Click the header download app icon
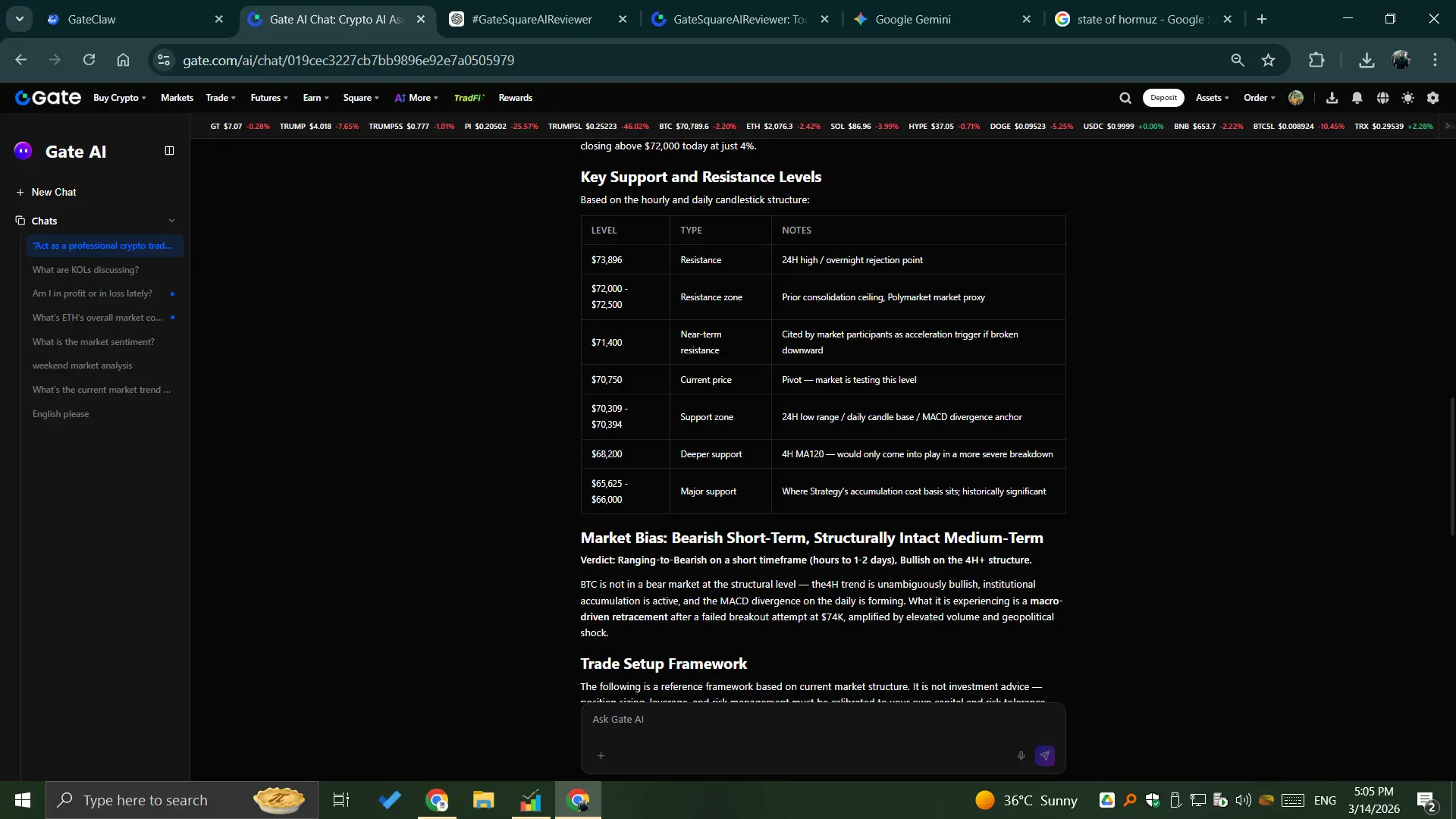Screen dimensions: 1456x819 (1332, 98)
